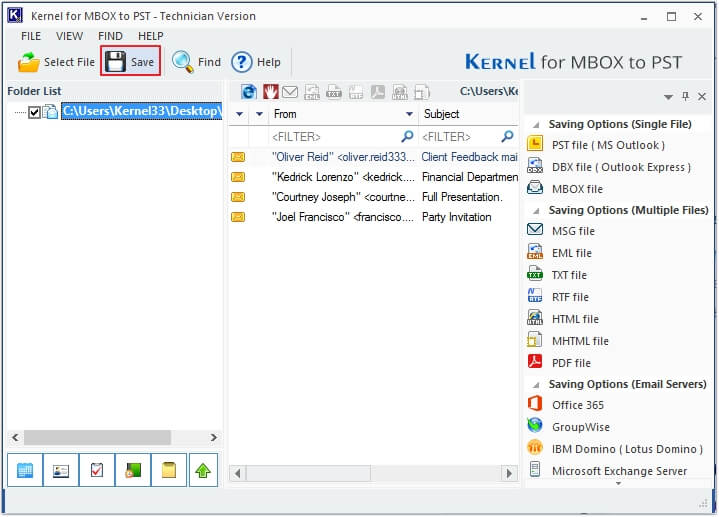The image size is (719, 517).
Task: Select the Kedrick Lorenzo email row
Action: pos(374,177)
